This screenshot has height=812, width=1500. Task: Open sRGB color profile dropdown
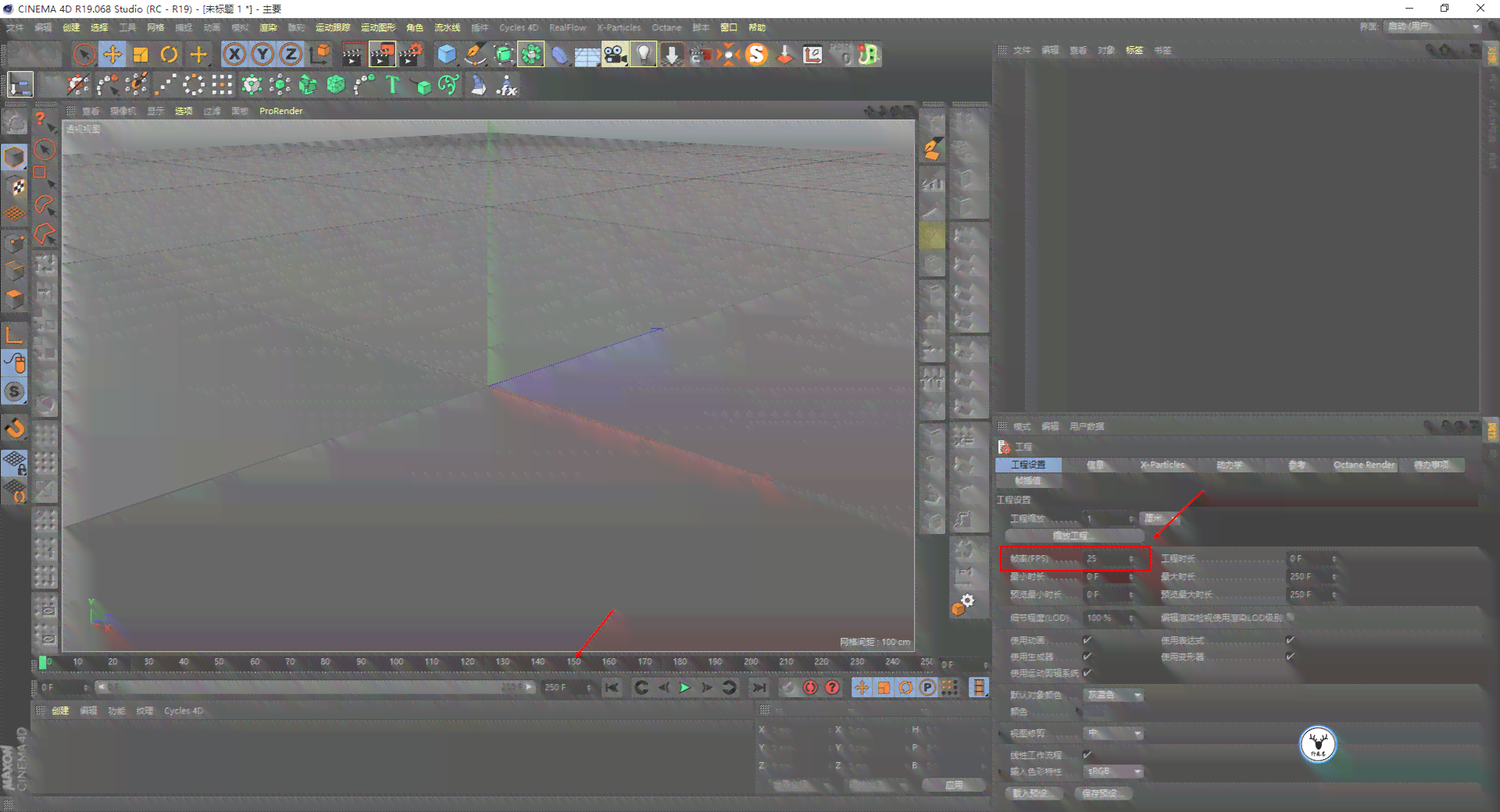[1114, 771]
